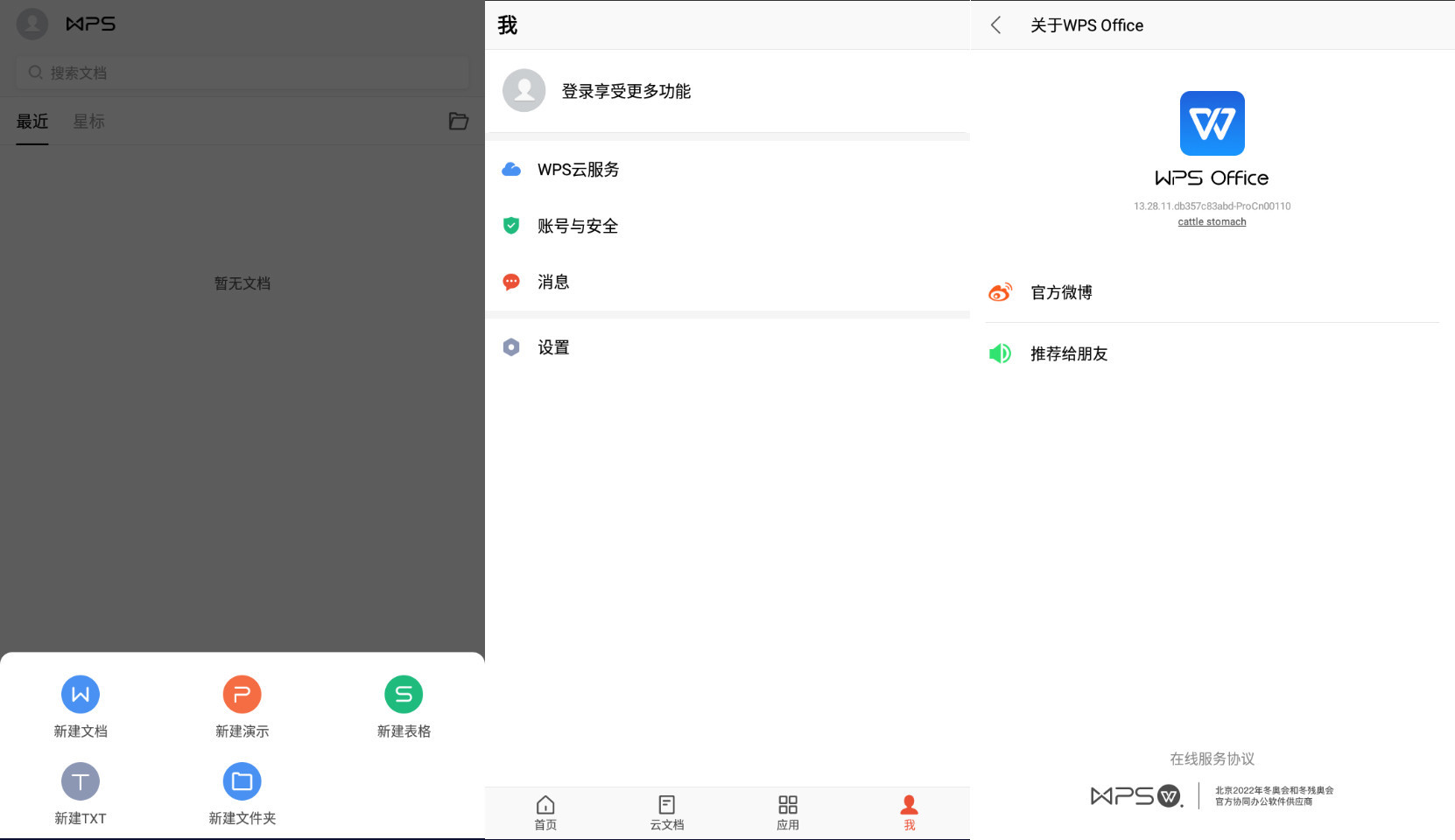
Task: Tap the blue New Document W icon
Action: pos(81,695)
